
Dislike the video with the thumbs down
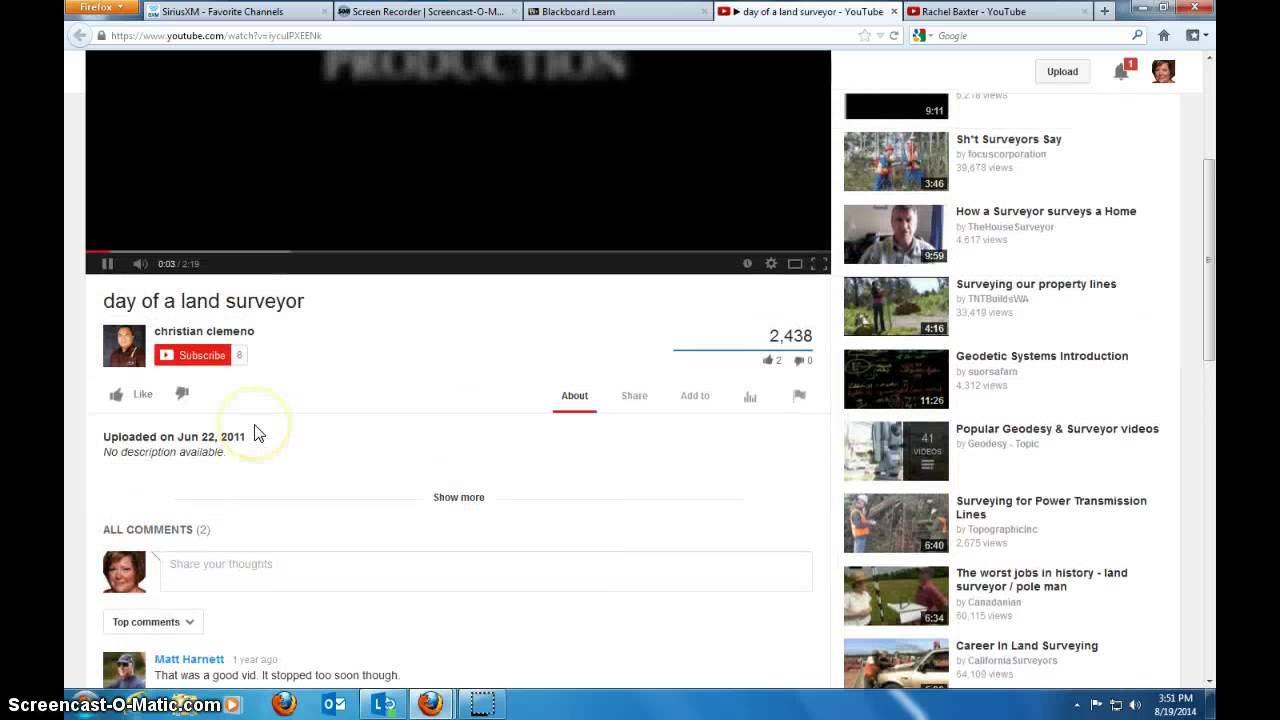(x=182, y=394)
